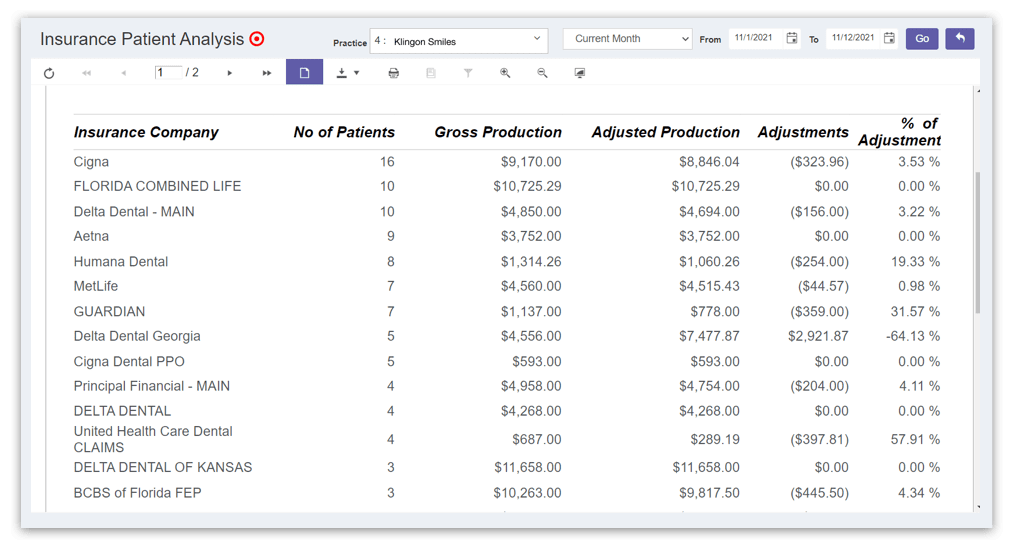Click the Gross Production column header
The height and width of the screenshot is (552, 1015).
498,132
